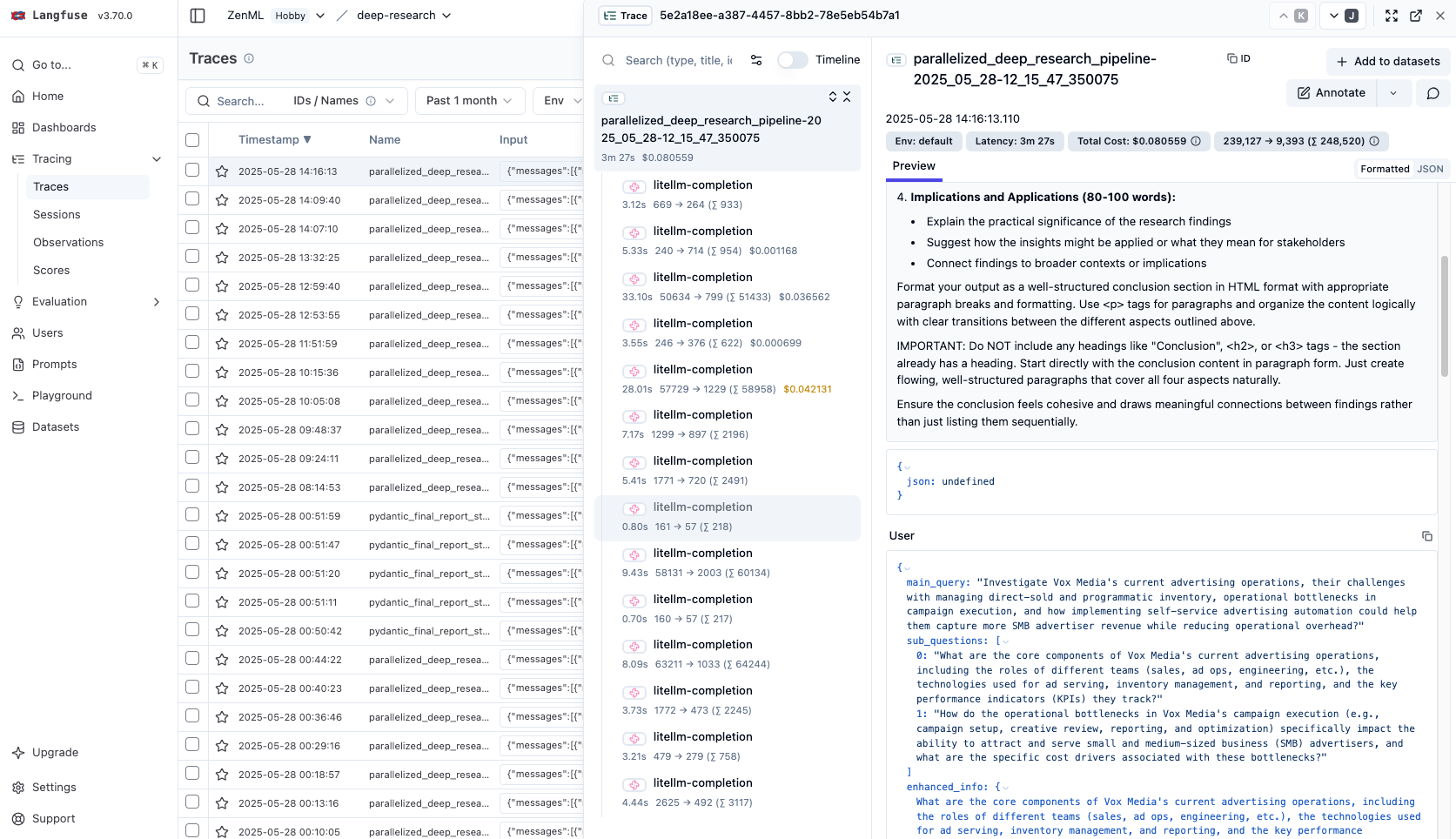Switch preview to JSON view
Image resolution: width=1456 pixels, height=839 pixels.
tap(1430, 170)
